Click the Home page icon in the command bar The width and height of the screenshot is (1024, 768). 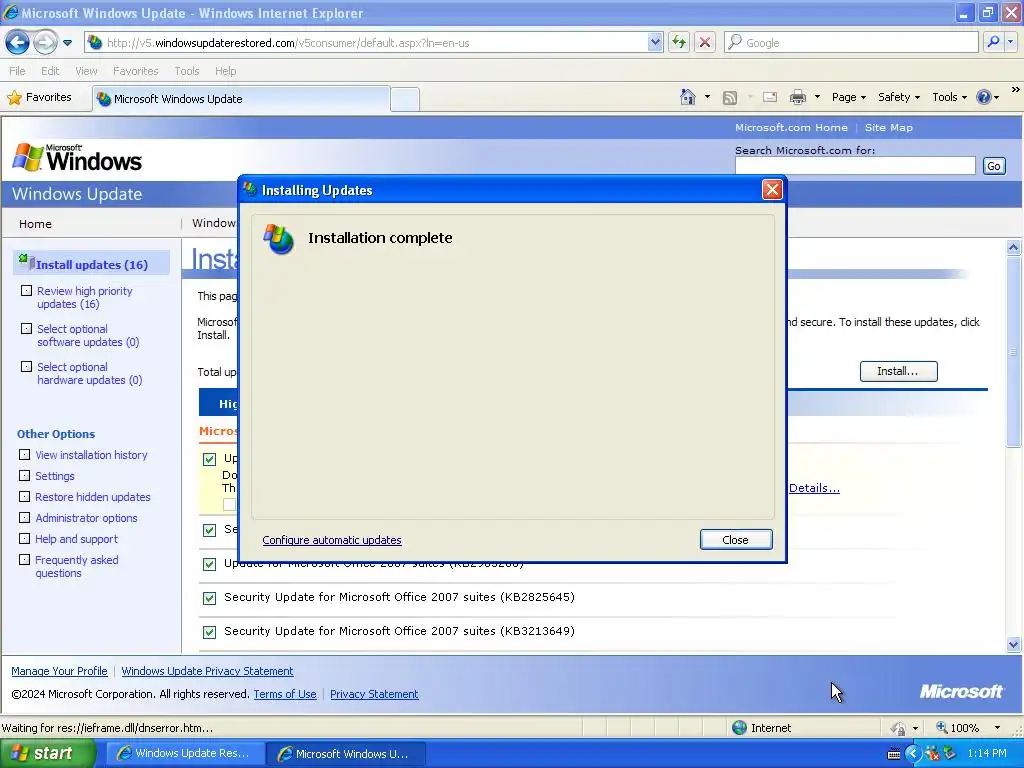pyautogui.click(x=688, y=97)
